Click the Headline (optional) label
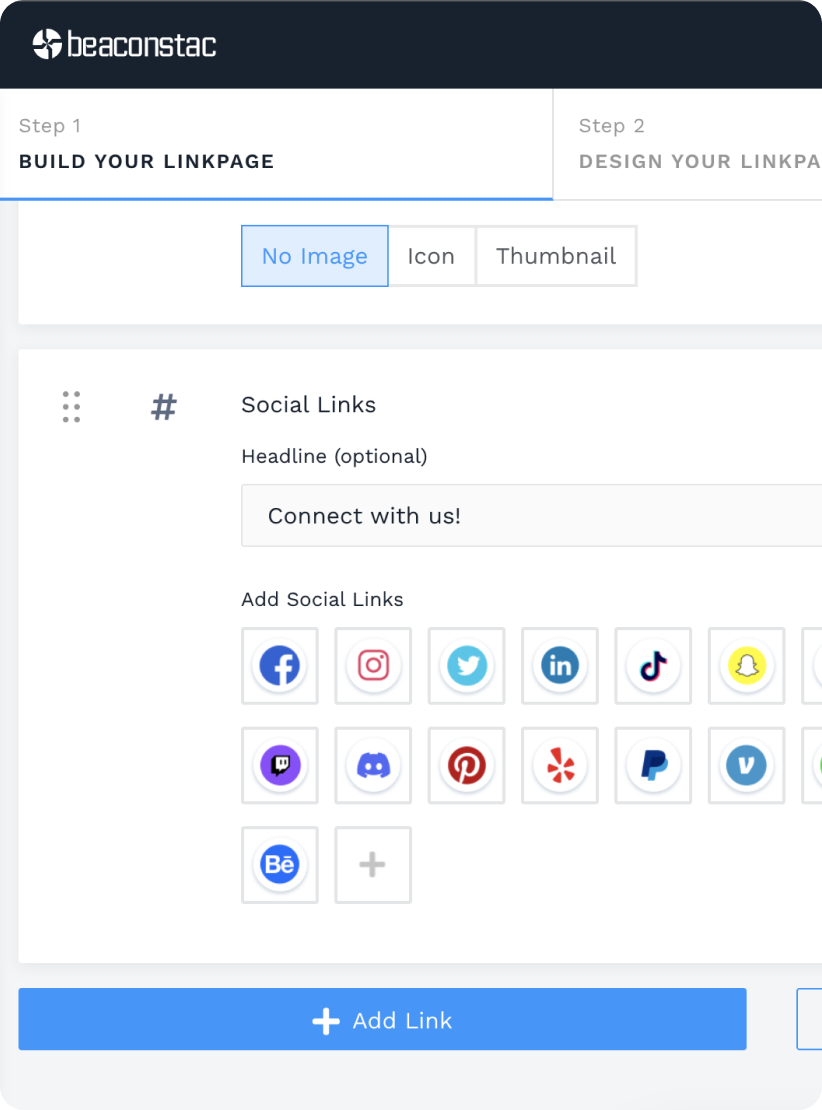This screenshot has width=822, height=1110. (x=334, y=457)
